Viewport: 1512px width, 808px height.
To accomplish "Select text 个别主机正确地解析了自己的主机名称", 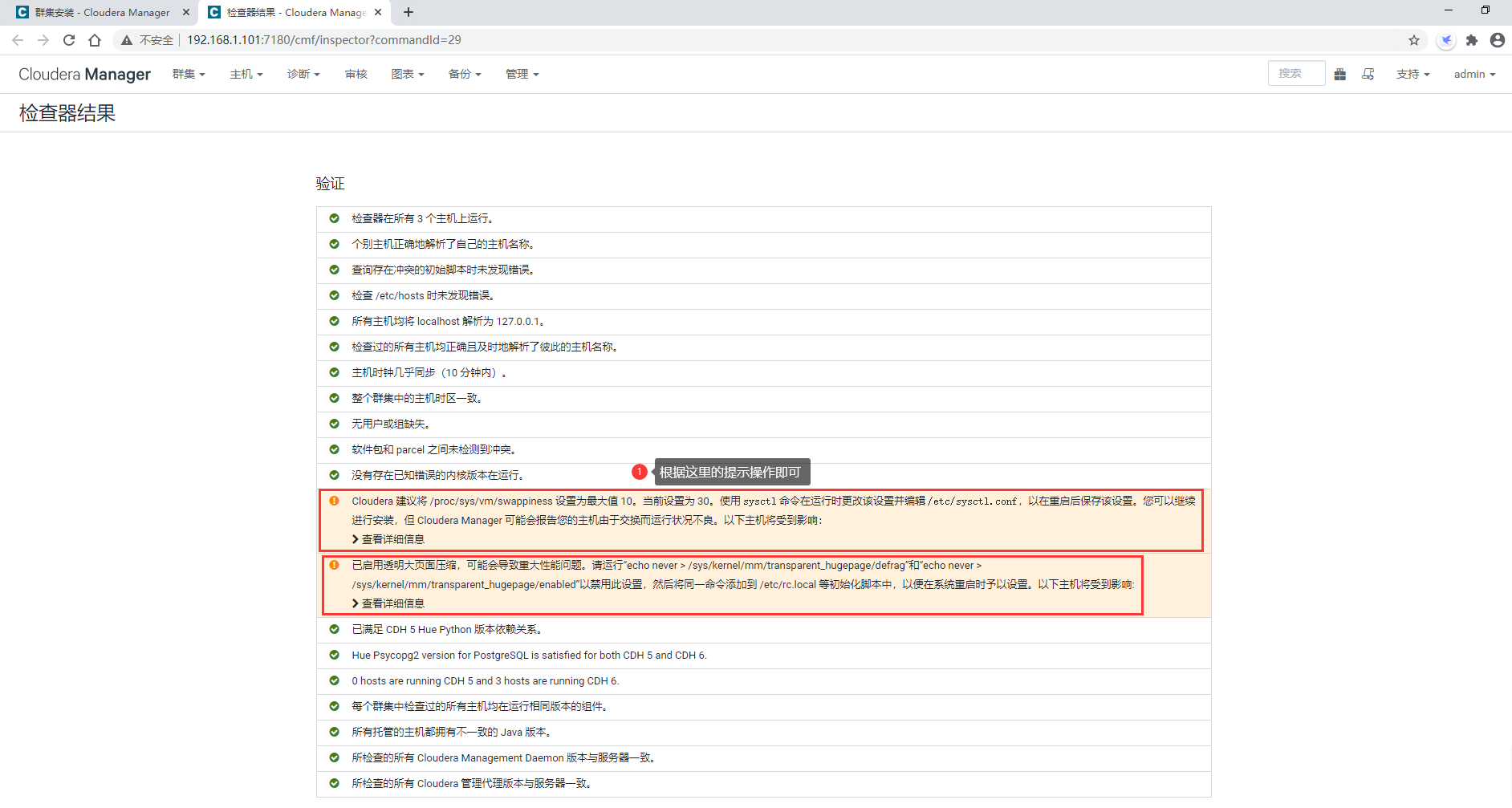I will [x=443, y=244].
